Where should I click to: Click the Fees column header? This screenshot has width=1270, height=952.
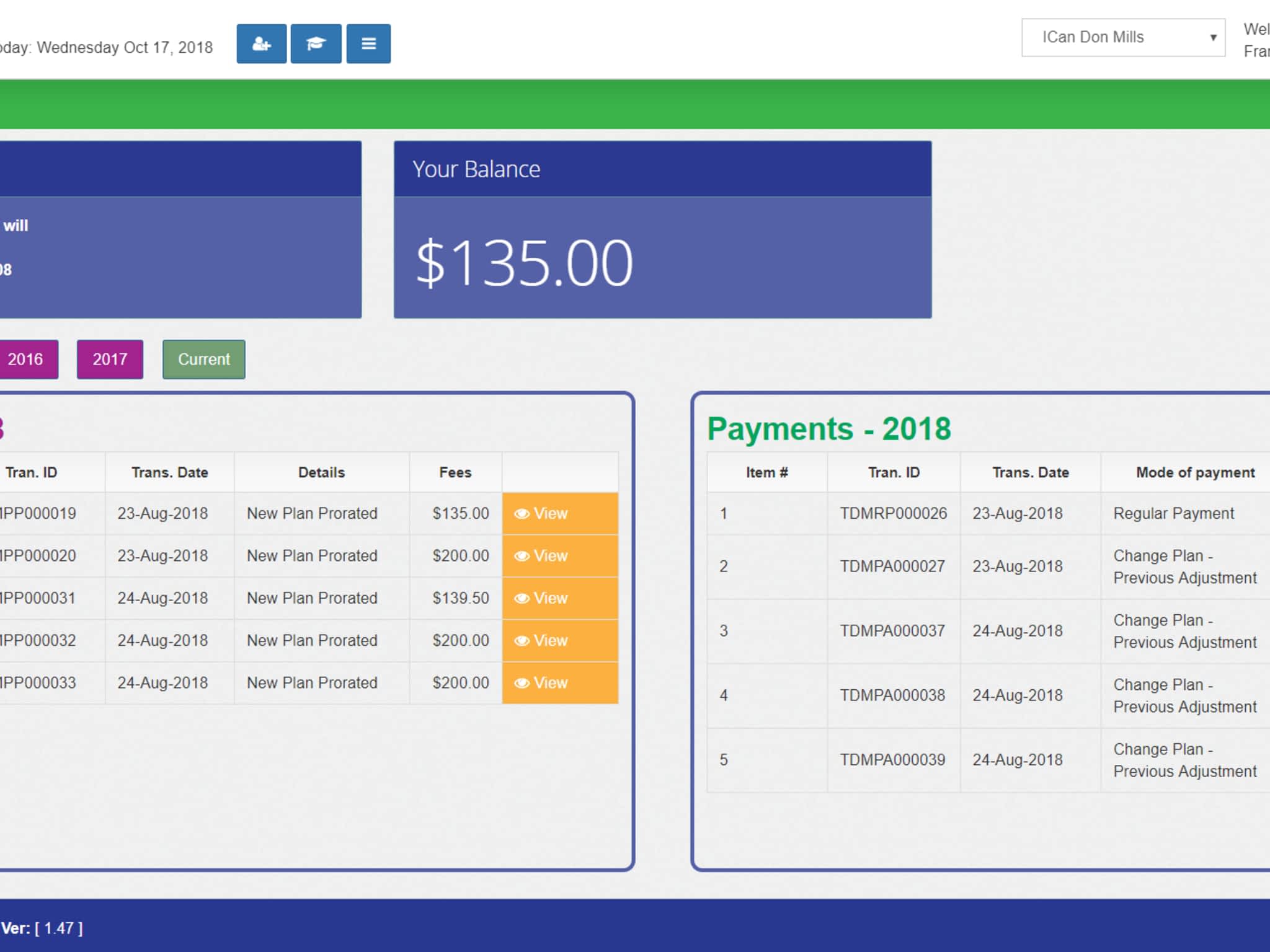[455, 472]
